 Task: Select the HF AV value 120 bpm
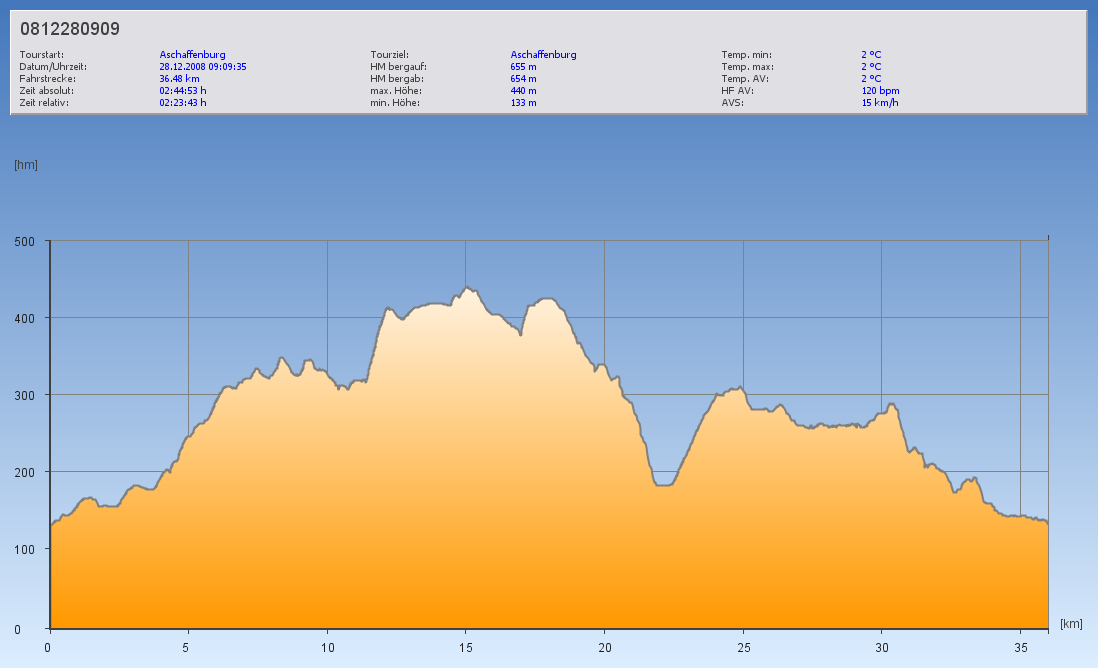pos(880,90)
